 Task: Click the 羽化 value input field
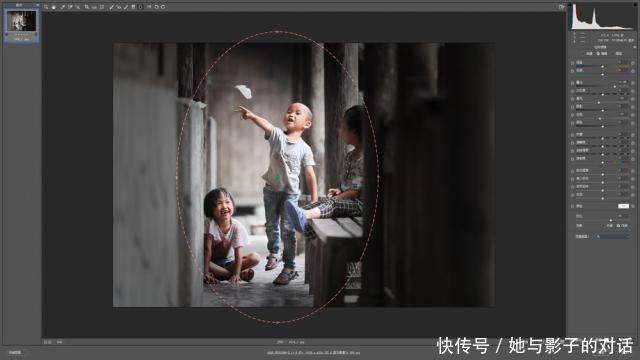[623, 216]
